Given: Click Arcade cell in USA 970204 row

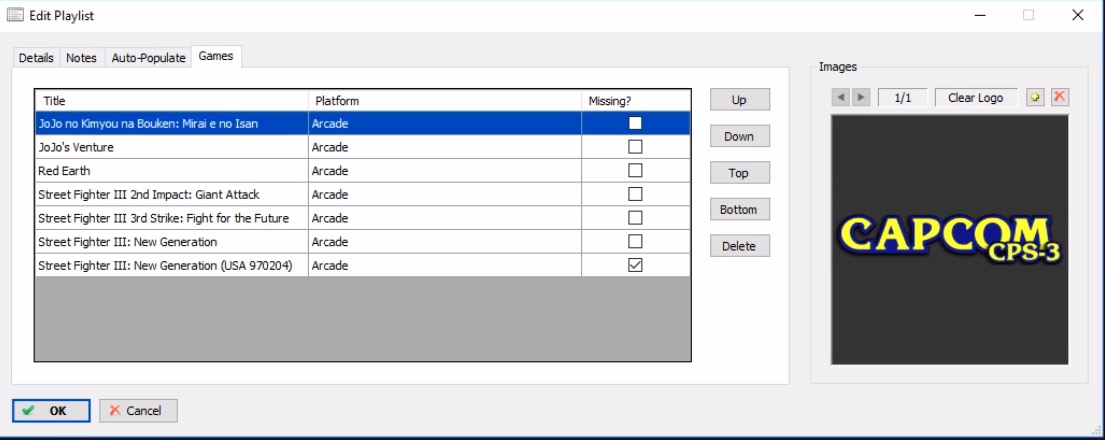Looking at the screenshot, I should point(445,265).
